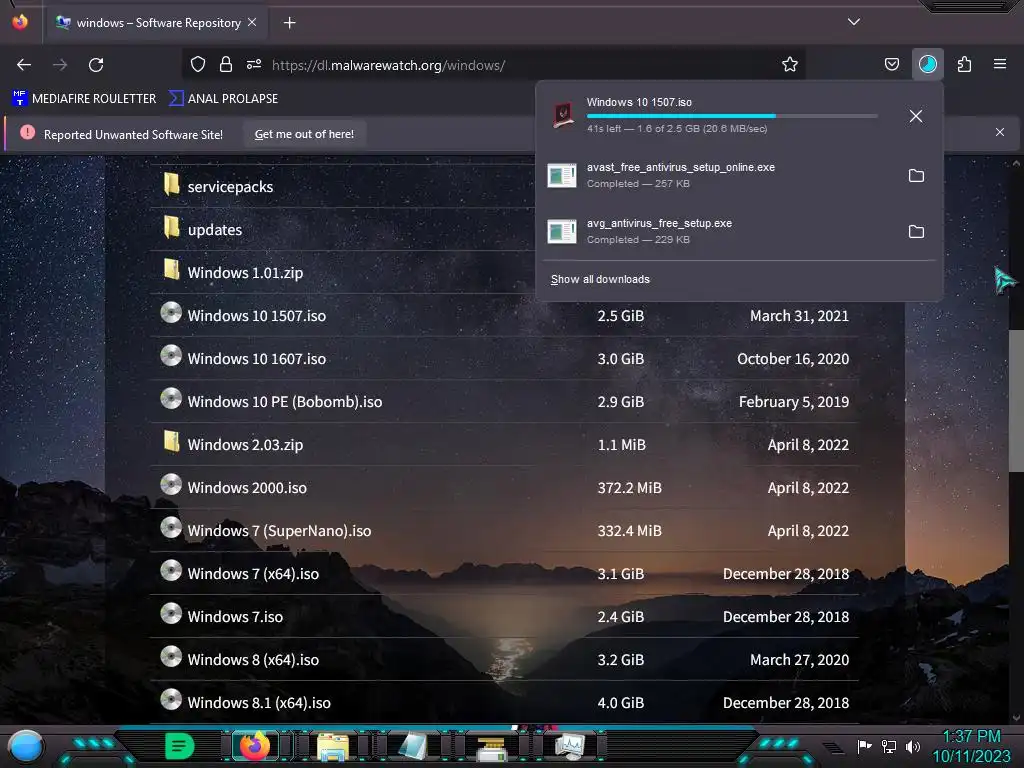
Task: Show avast setup file in folder
Action: coord(916,176)
